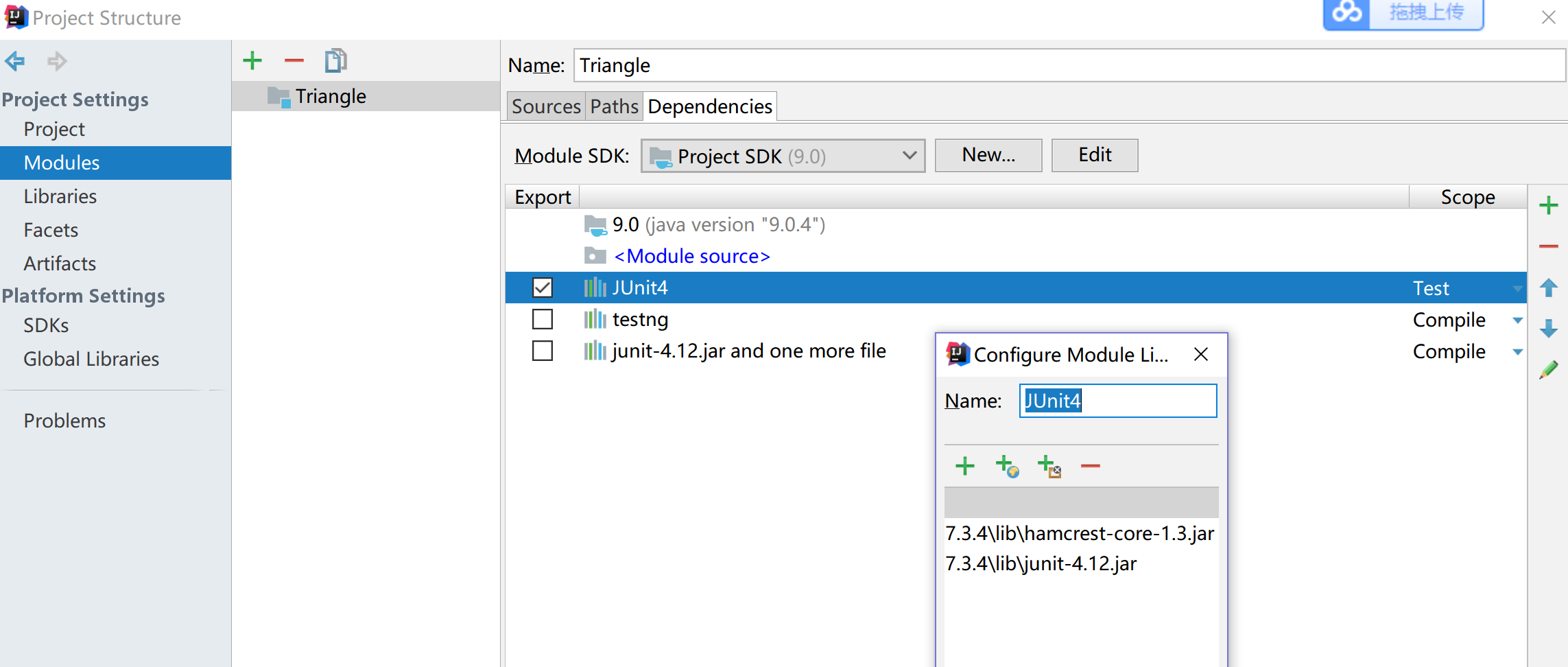Image resolution: width=1568 pixels, height=667 pixels.
Task: Click the New... SDK button
Action: [x=988, y=155]
